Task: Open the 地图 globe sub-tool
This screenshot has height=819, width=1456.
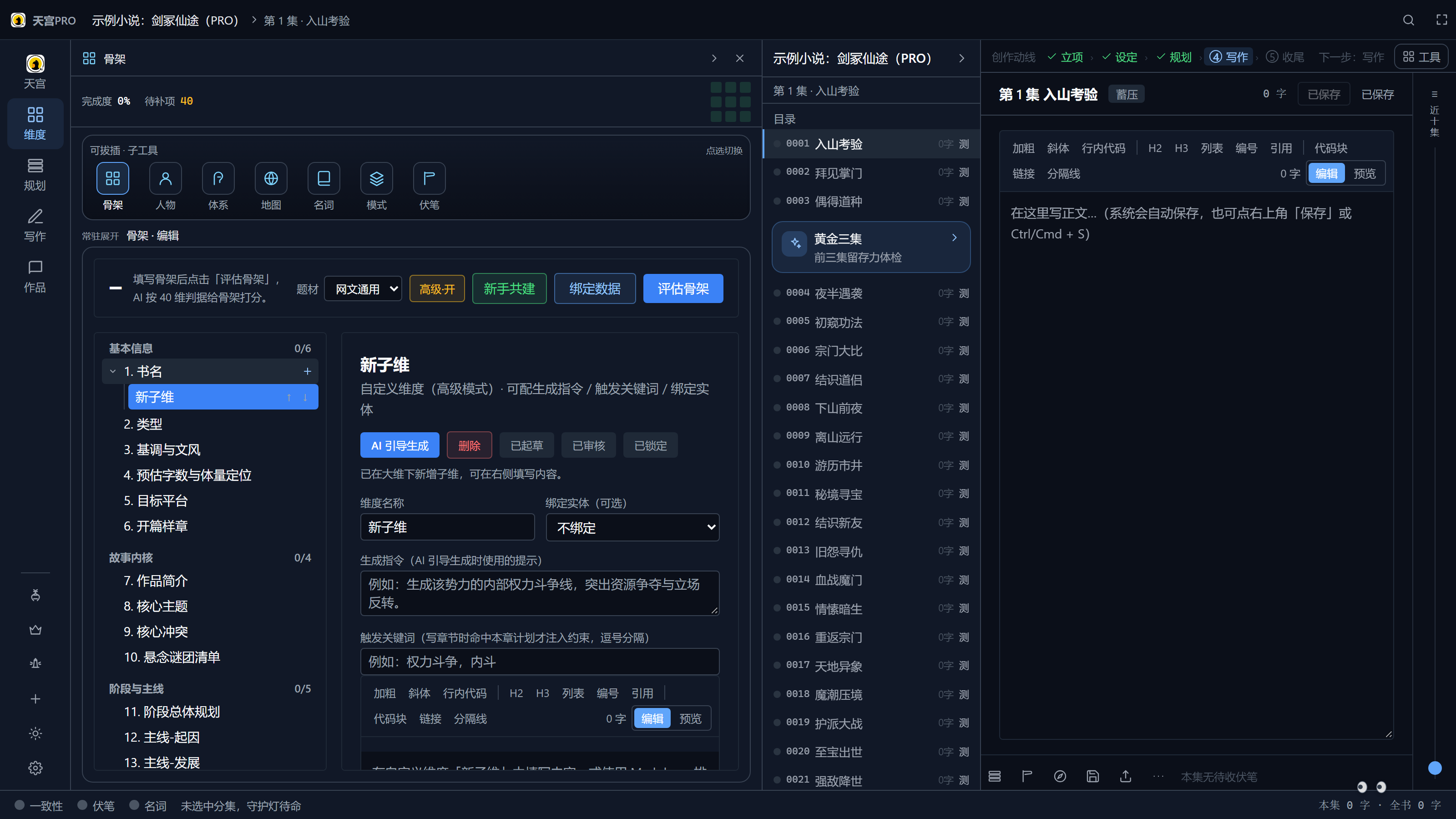Action: [x=271, y=179]
